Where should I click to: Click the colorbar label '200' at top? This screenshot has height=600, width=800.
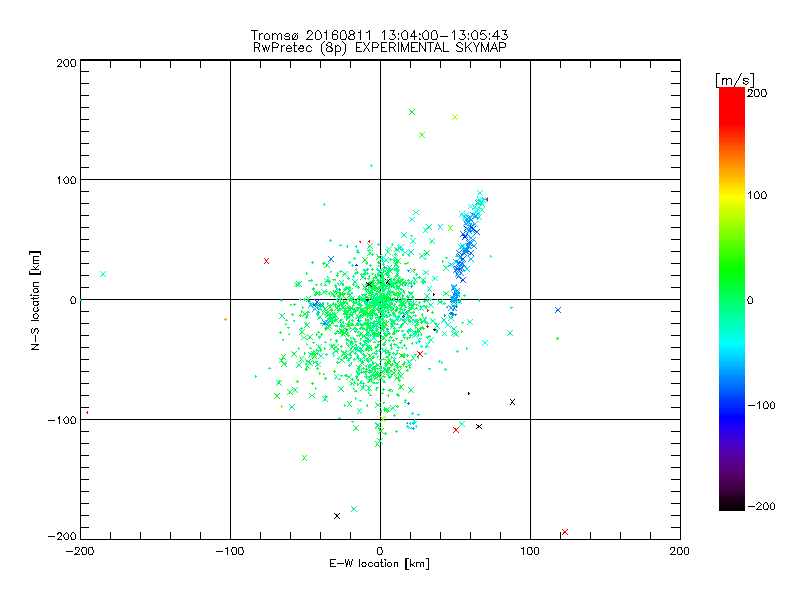coord(757,93)
